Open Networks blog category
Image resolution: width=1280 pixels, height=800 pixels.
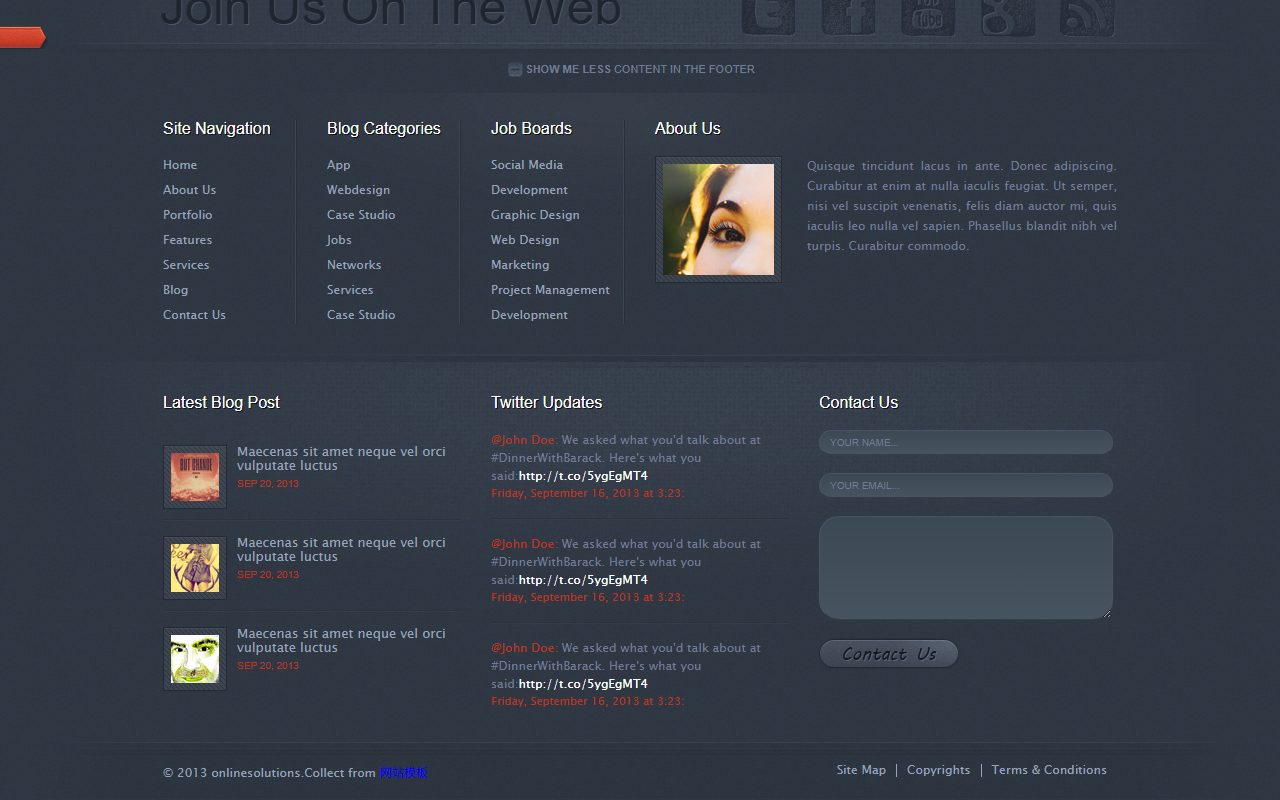354,265
